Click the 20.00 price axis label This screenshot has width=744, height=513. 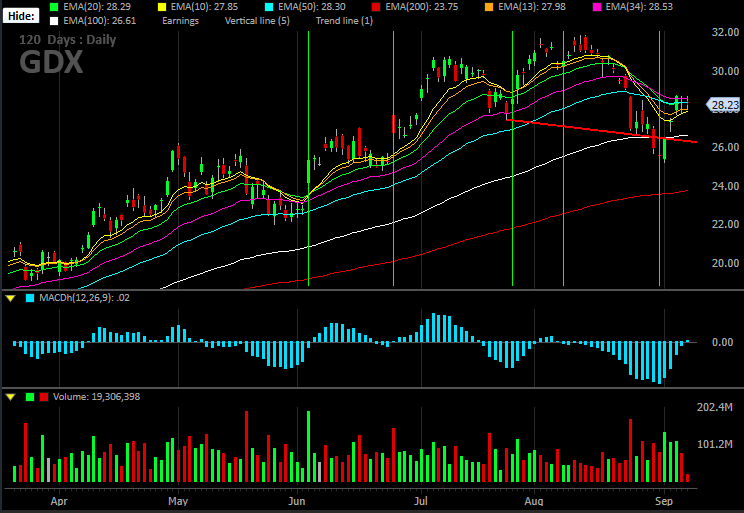click(x=725, y=263)
